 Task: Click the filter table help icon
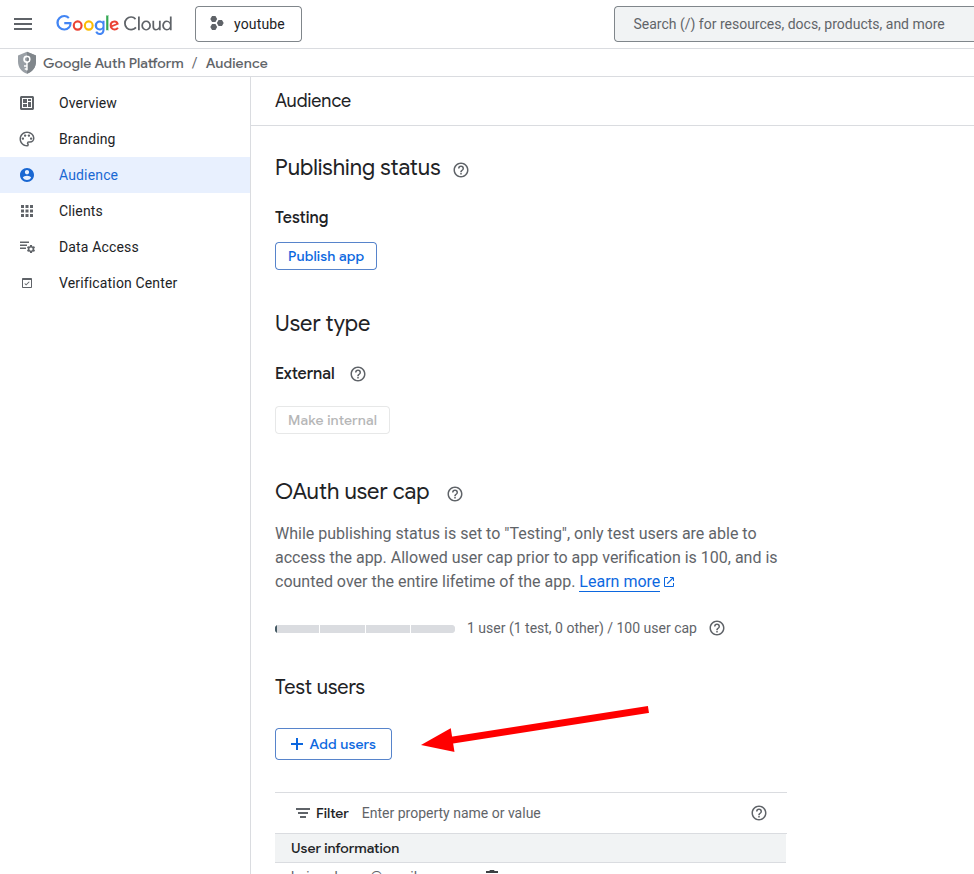click(x=759, y=813)
